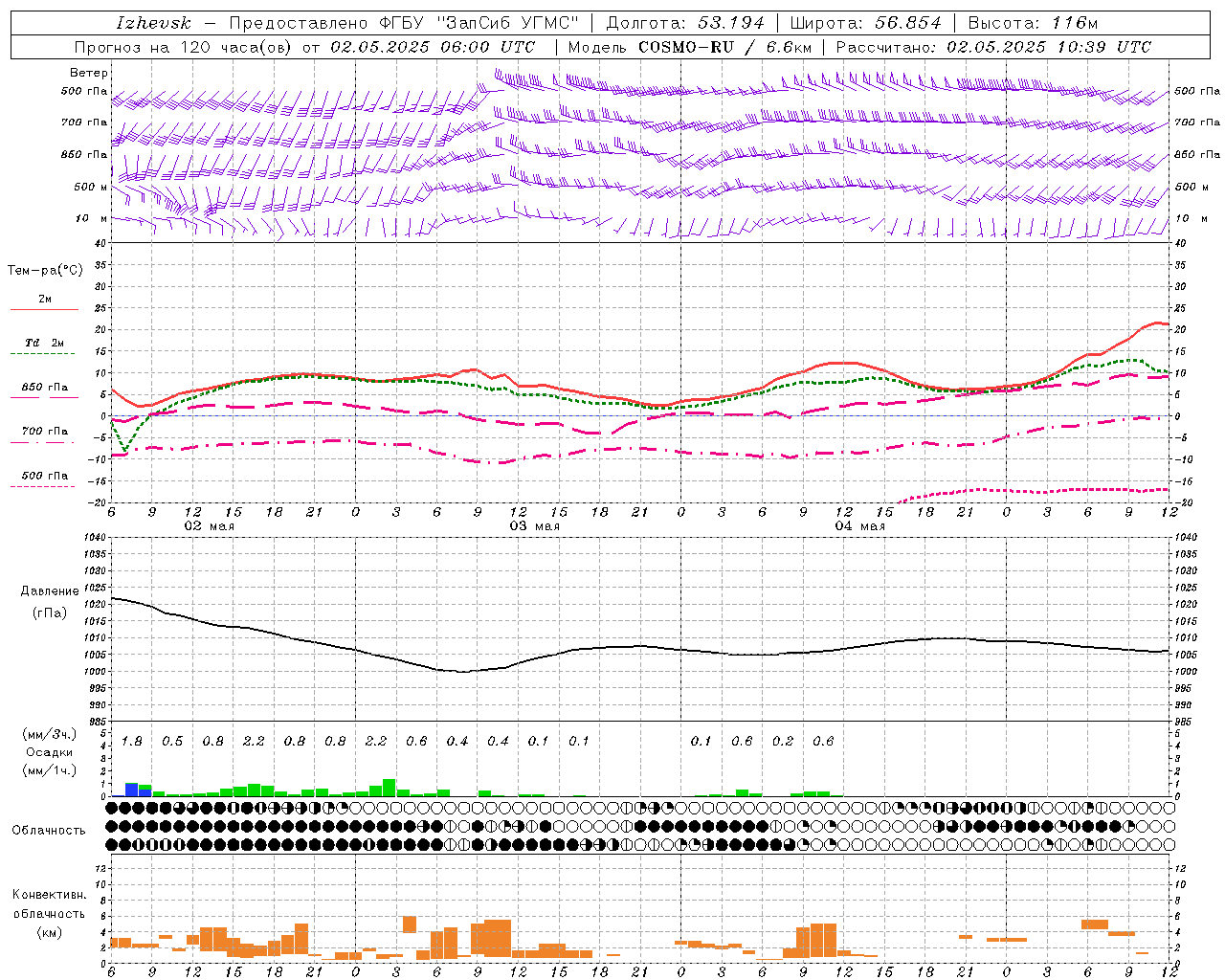
Task: Click the '(гПа)' unit label under Давление
Action: coord(50,613)
